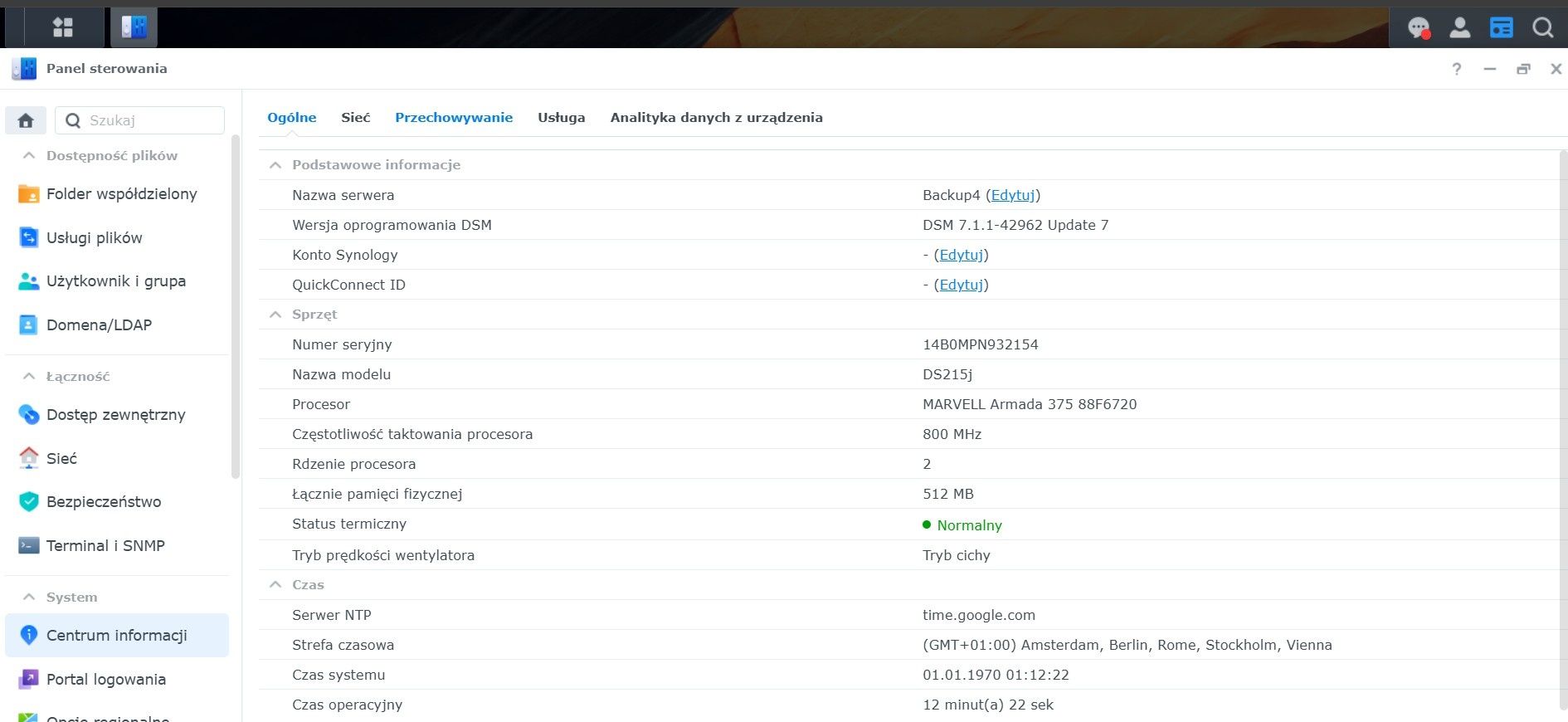Image resolution: width=1568 pixels, height=722 pixels.
Task: Open Sieć sidebar icon
Action: pyautogui.click(x=29, y=458)
